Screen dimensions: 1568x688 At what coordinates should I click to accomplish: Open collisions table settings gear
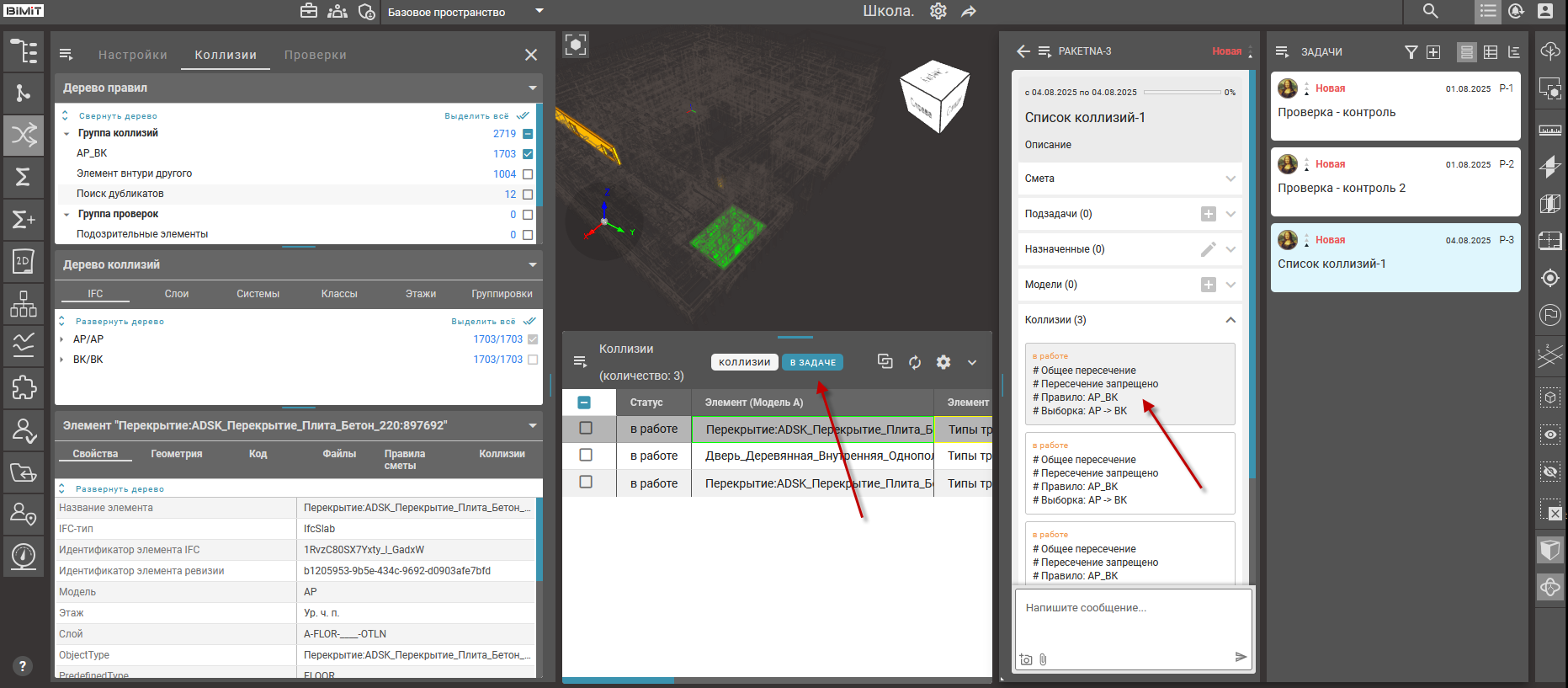click(943, 362)
